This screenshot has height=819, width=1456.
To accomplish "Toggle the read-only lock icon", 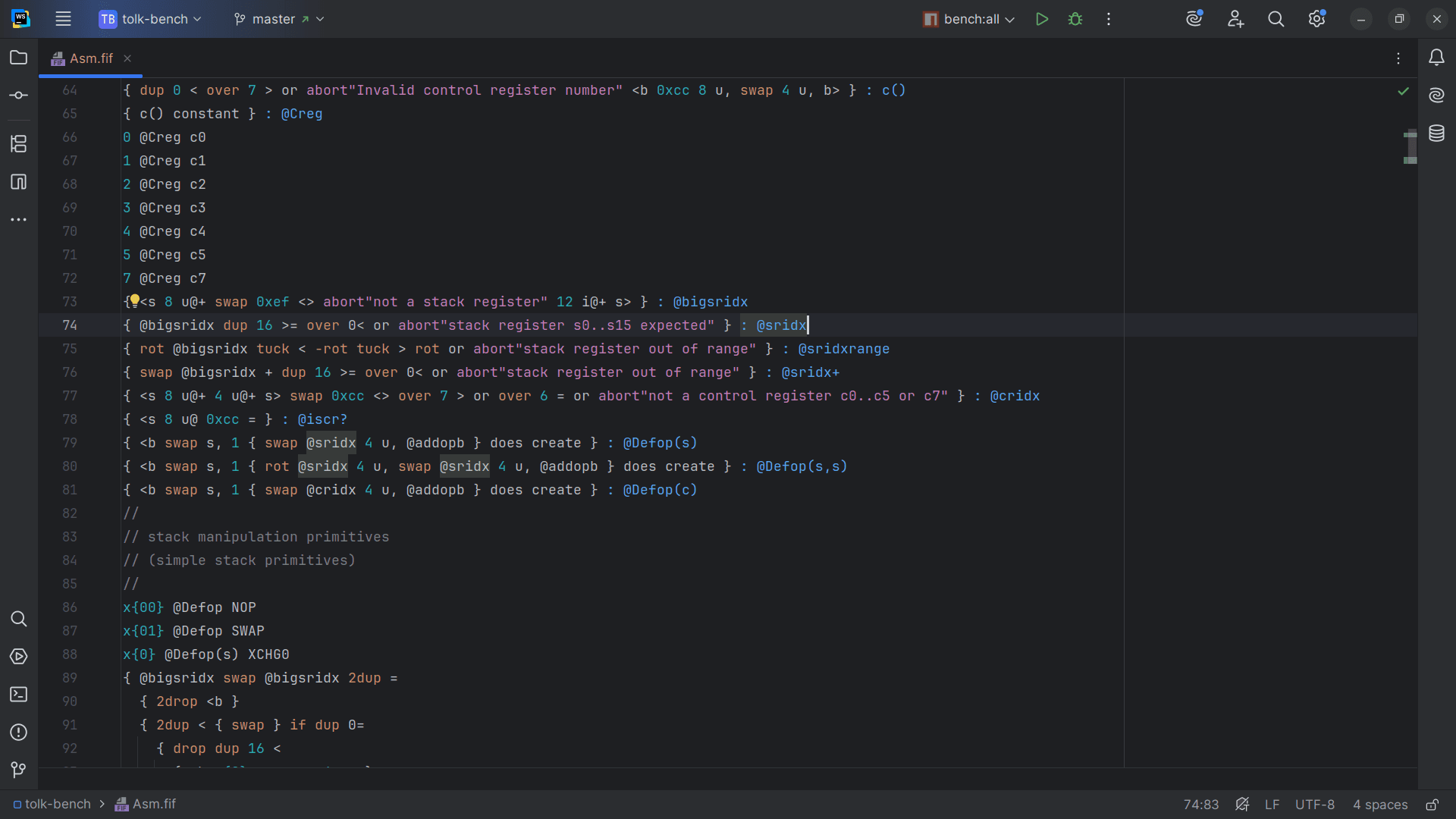I will (1432, 805).
